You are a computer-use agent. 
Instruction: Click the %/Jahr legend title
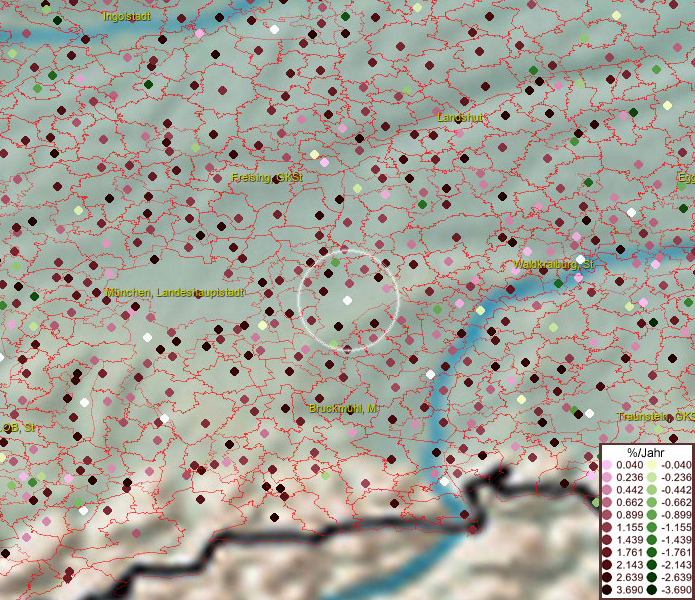[x=645, y=452]
